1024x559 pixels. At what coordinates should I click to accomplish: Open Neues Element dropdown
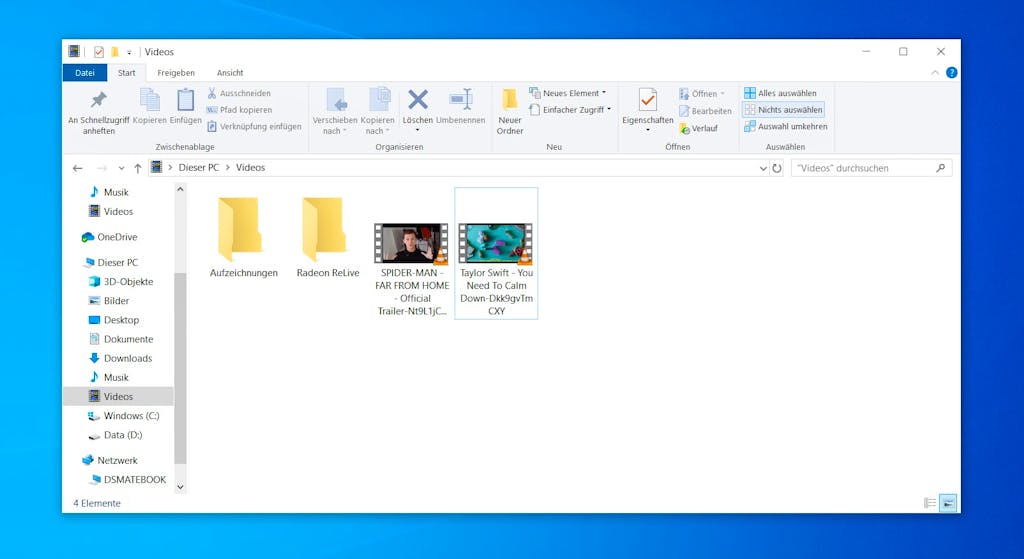tap(568, 93)
